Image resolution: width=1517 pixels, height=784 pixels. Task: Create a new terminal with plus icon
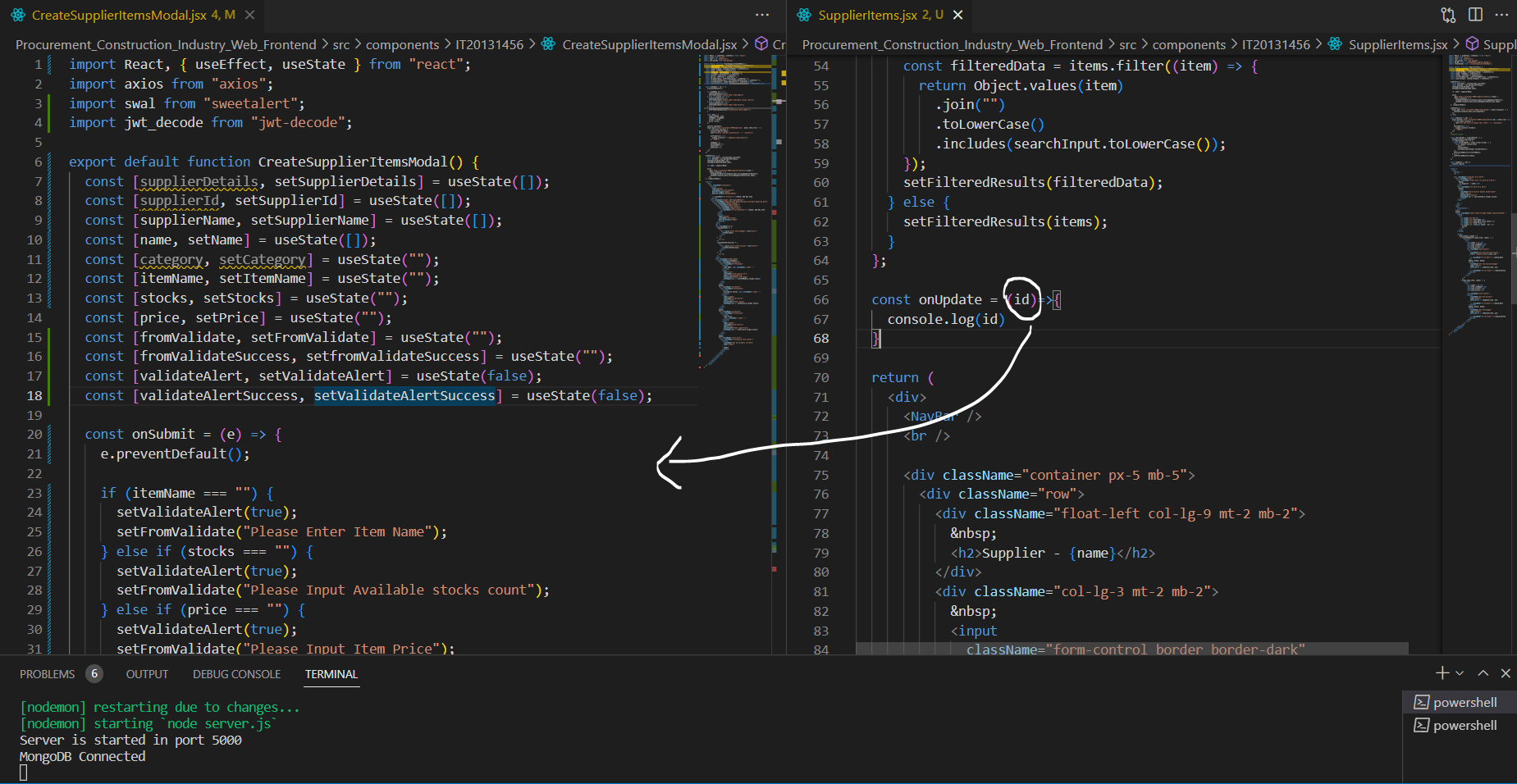click(1442, 672)
